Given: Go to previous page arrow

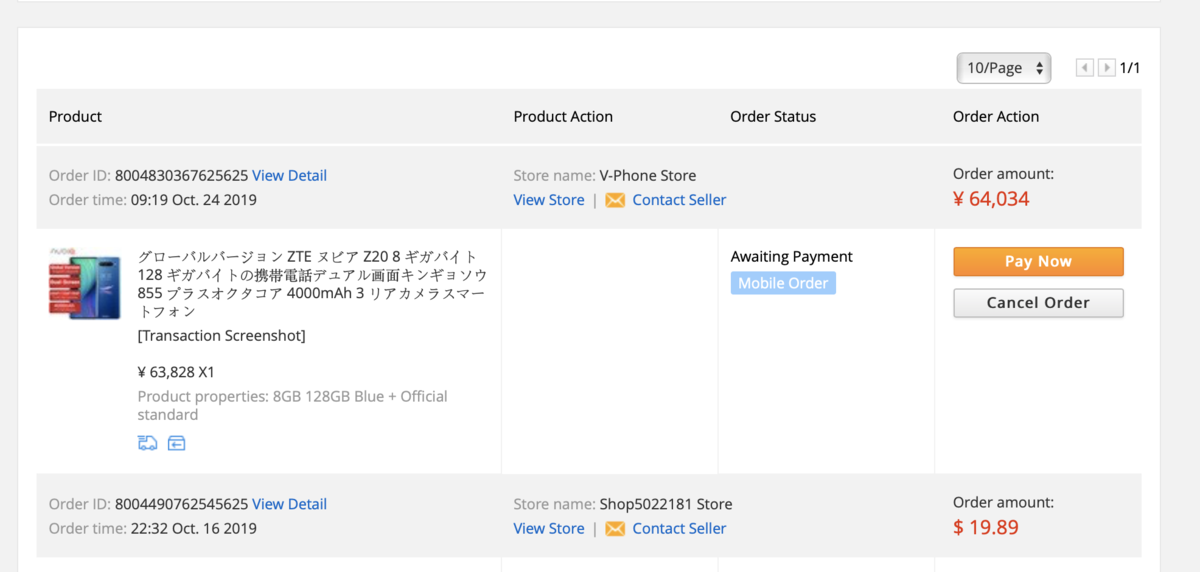Looking at the screenshot, I should click(1085, 68).
